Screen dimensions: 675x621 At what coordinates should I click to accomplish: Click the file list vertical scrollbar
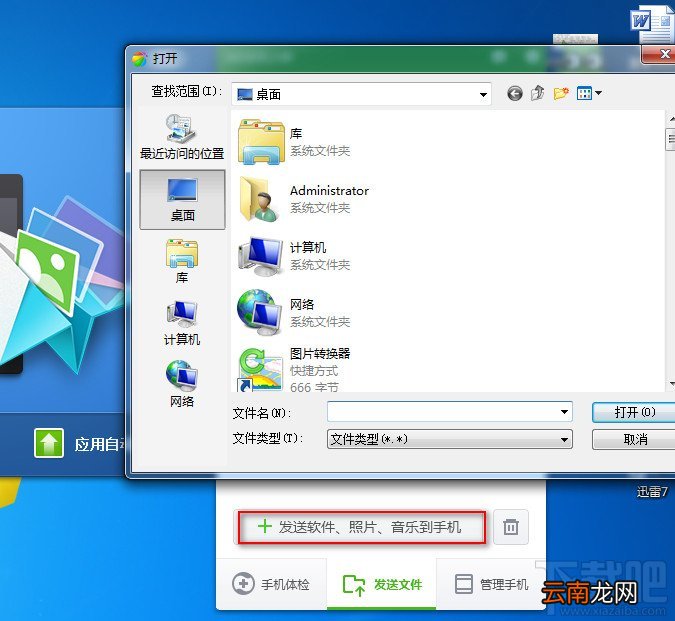670,250
